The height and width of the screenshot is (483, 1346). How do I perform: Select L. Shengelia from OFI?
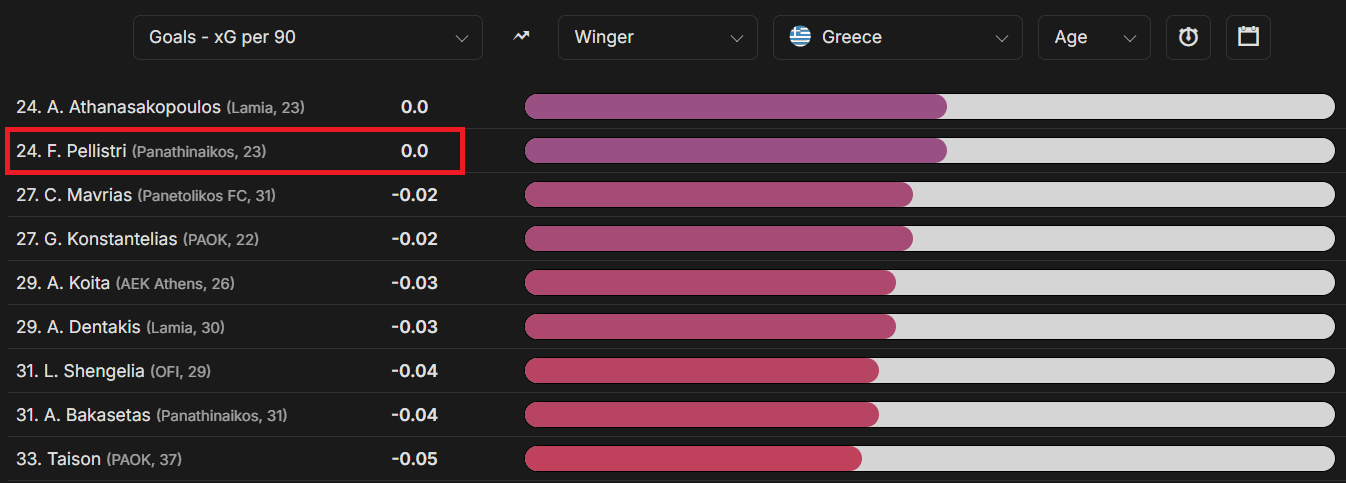point(113,371)
